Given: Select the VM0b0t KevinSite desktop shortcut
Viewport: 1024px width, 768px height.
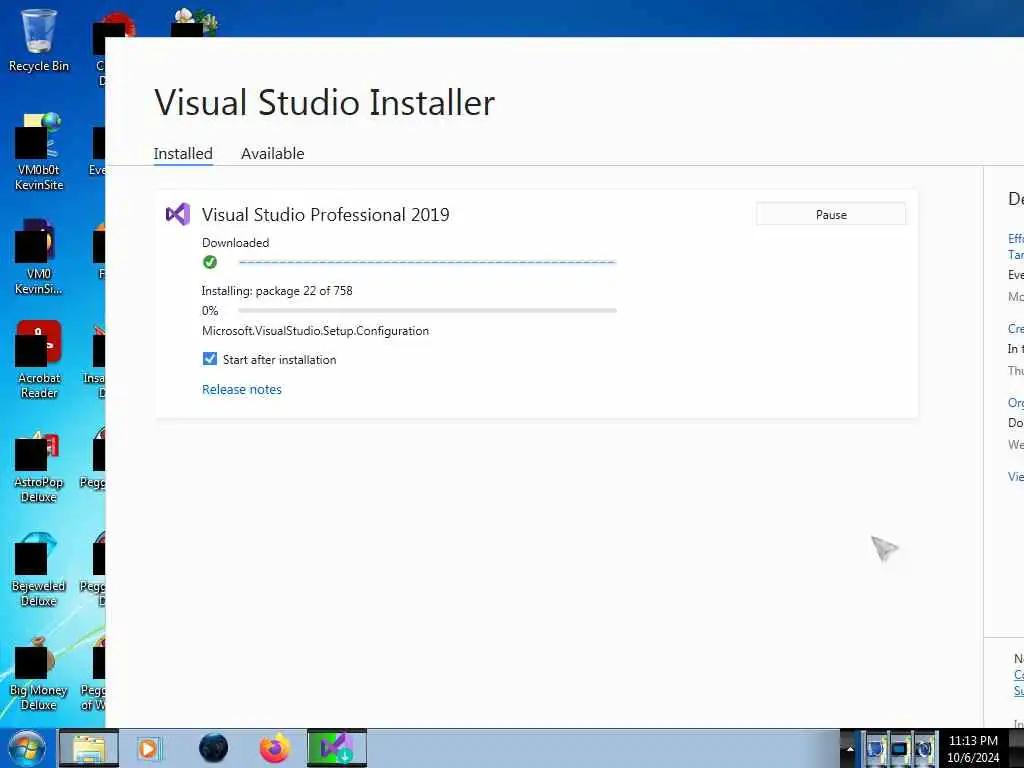Looking at the screenshot, I should point(39,153).
